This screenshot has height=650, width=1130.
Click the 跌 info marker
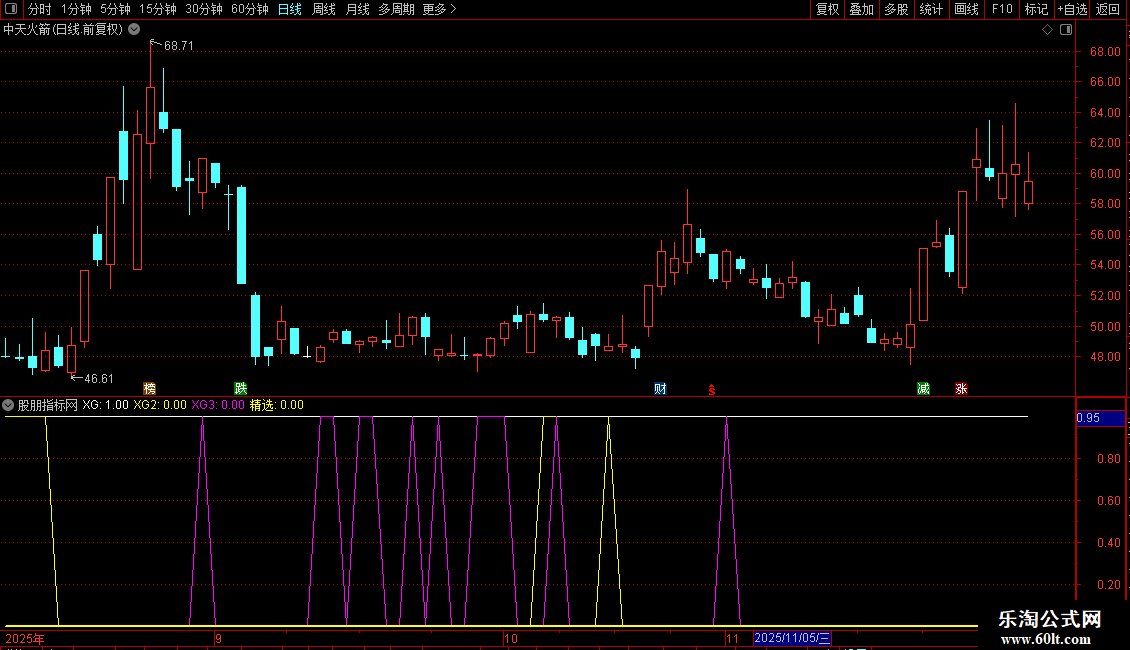241,388
